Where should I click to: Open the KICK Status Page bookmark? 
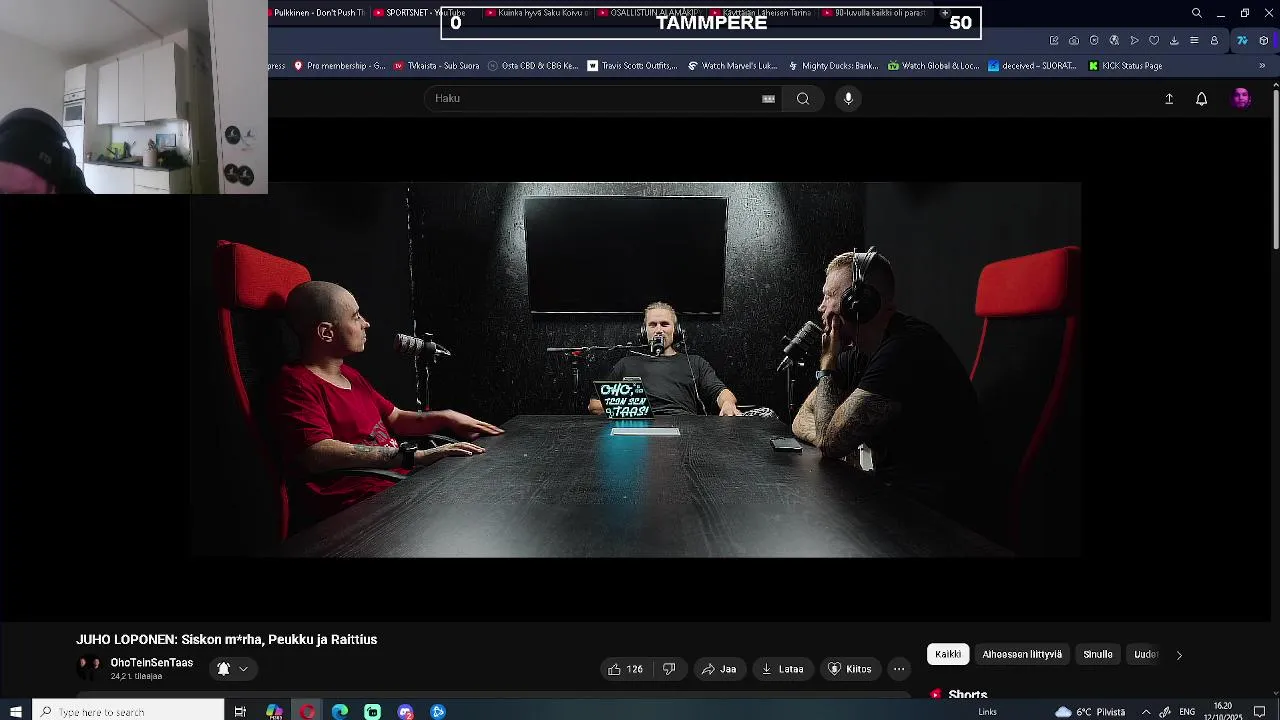1125,66
